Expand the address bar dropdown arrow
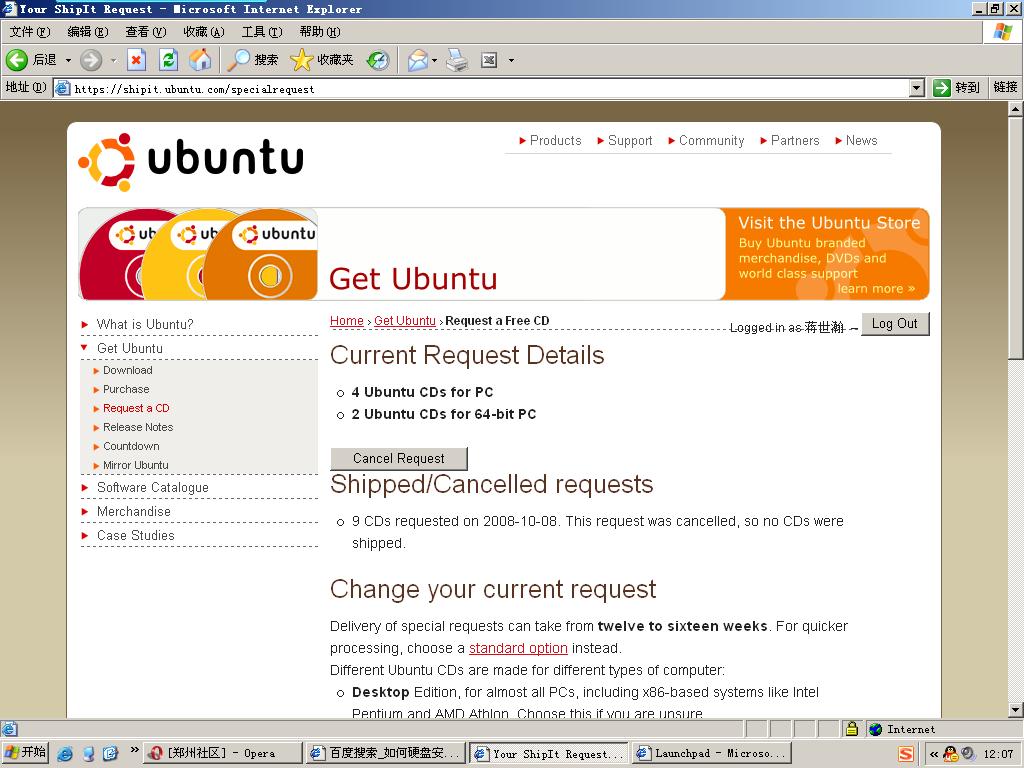 tap(917, 88)
